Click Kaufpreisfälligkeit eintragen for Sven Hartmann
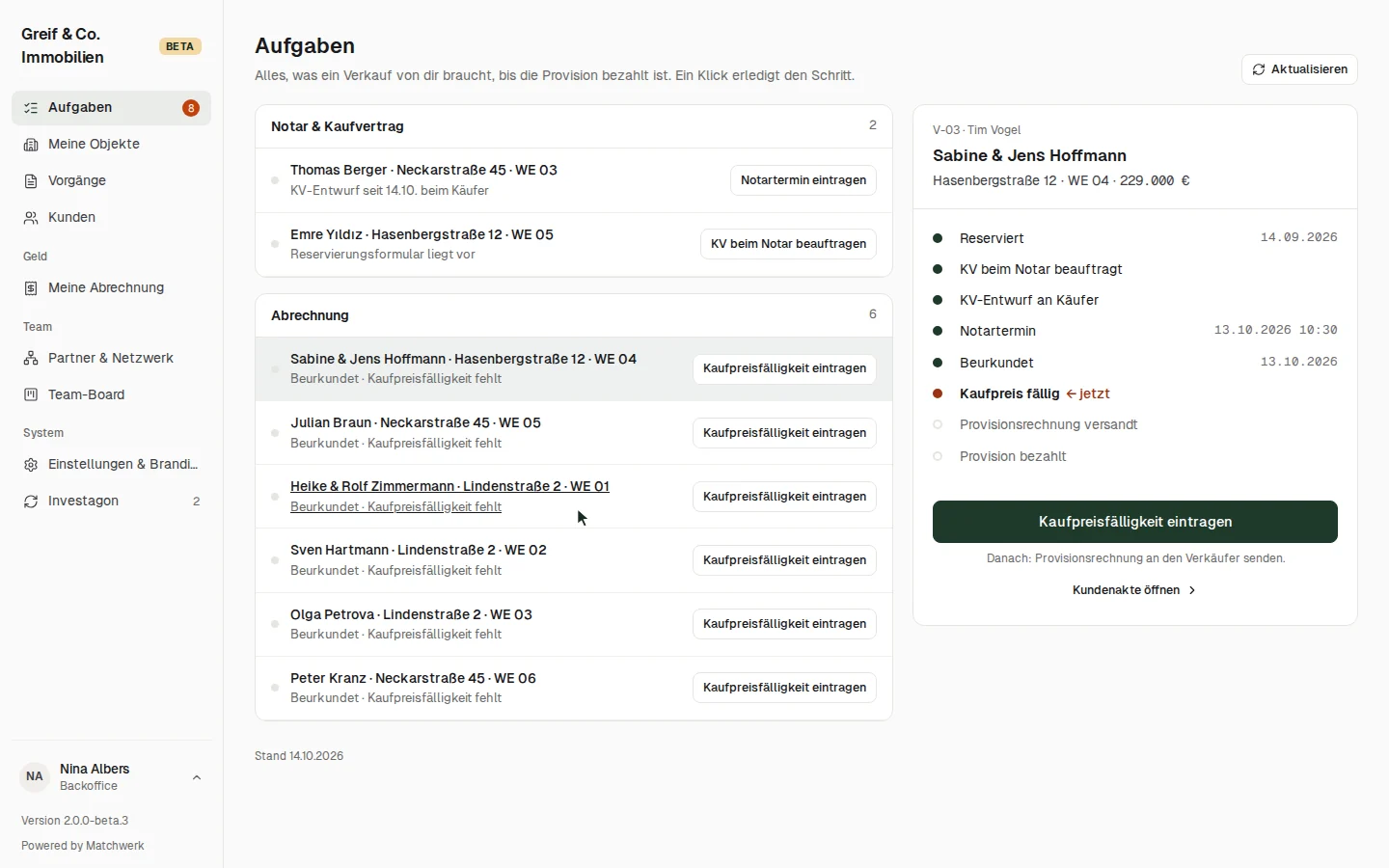Image resolution: width=1389 pixels, height=868 pixels. point(784,560)
